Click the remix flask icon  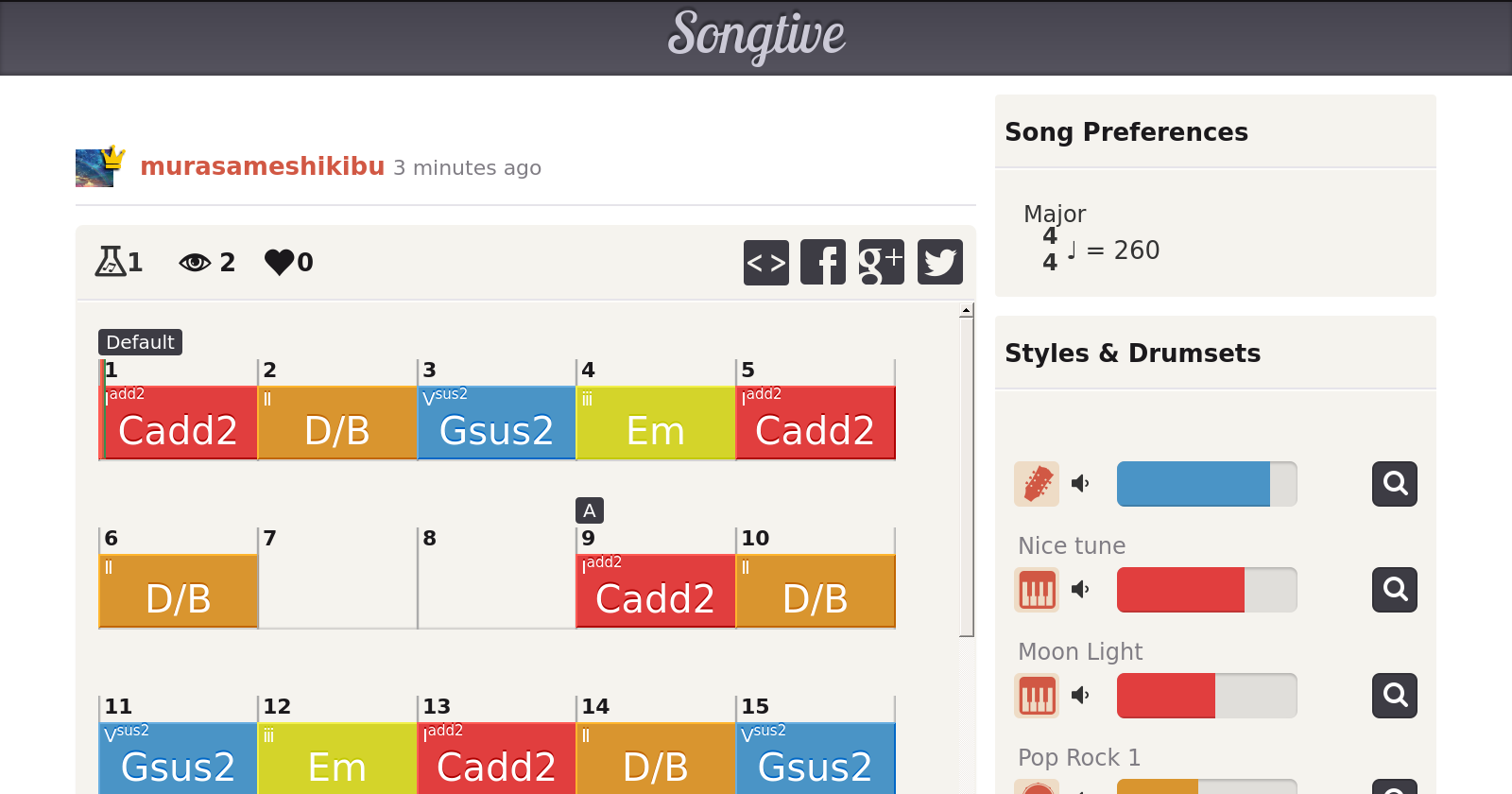pyautogui.click(x=111, y=262)
